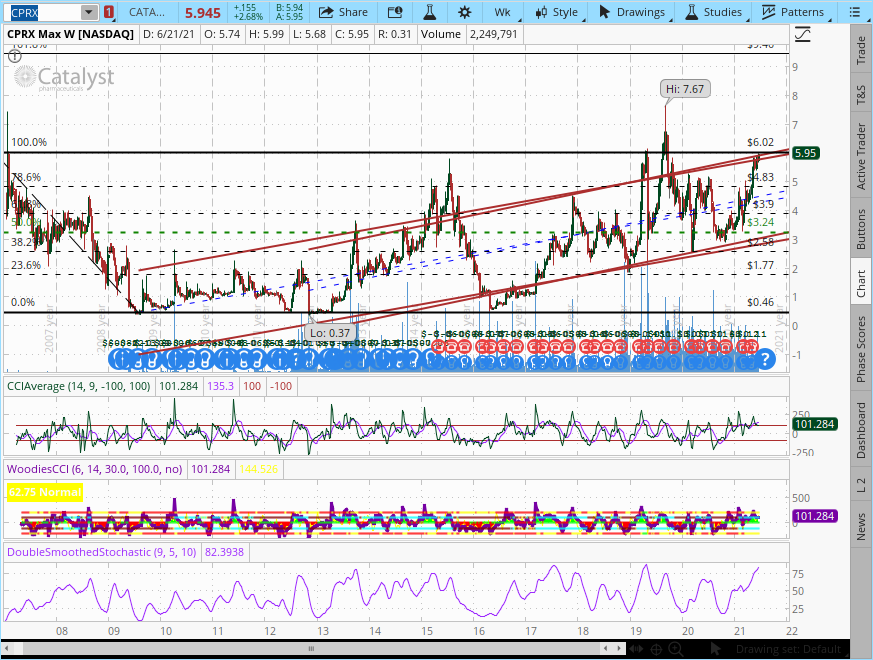Click the price axis scale icon
The image size is (873, 660).
coord(801,34)
